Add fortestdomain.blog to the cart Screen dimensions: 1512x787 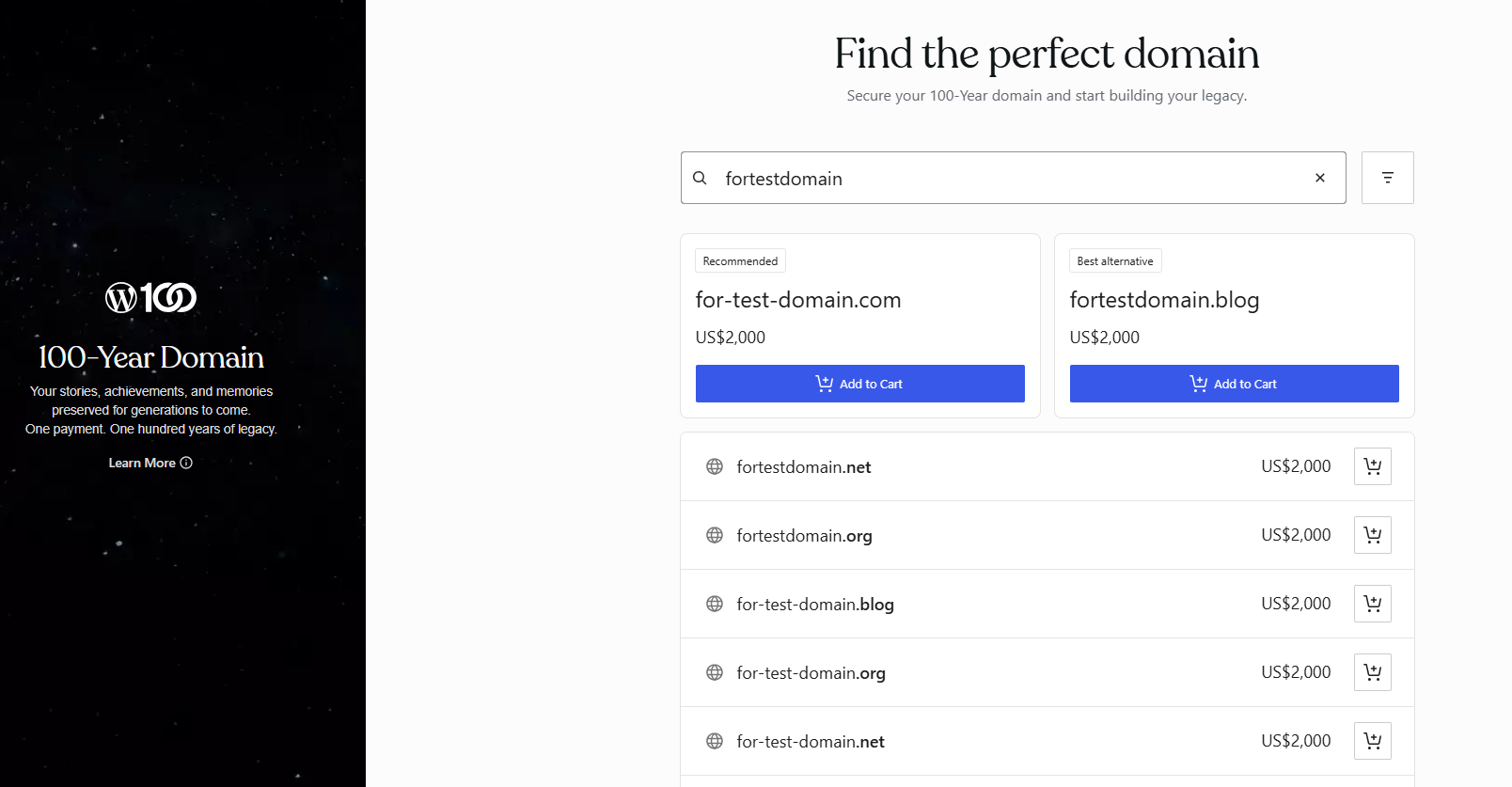1234,383
